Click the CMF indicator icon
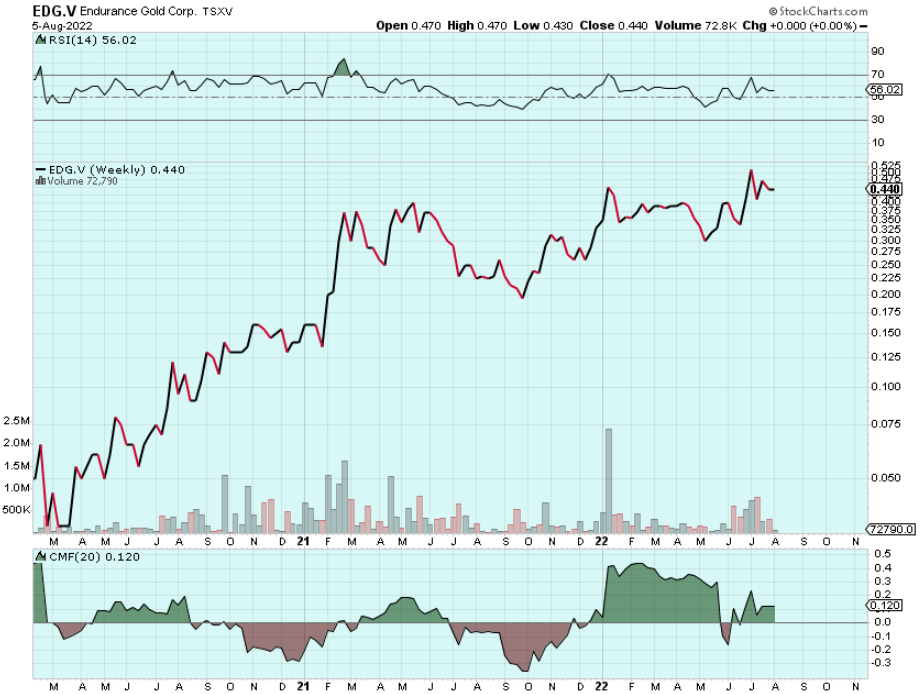Screen dimensions: 920x694 pos(40,556)
